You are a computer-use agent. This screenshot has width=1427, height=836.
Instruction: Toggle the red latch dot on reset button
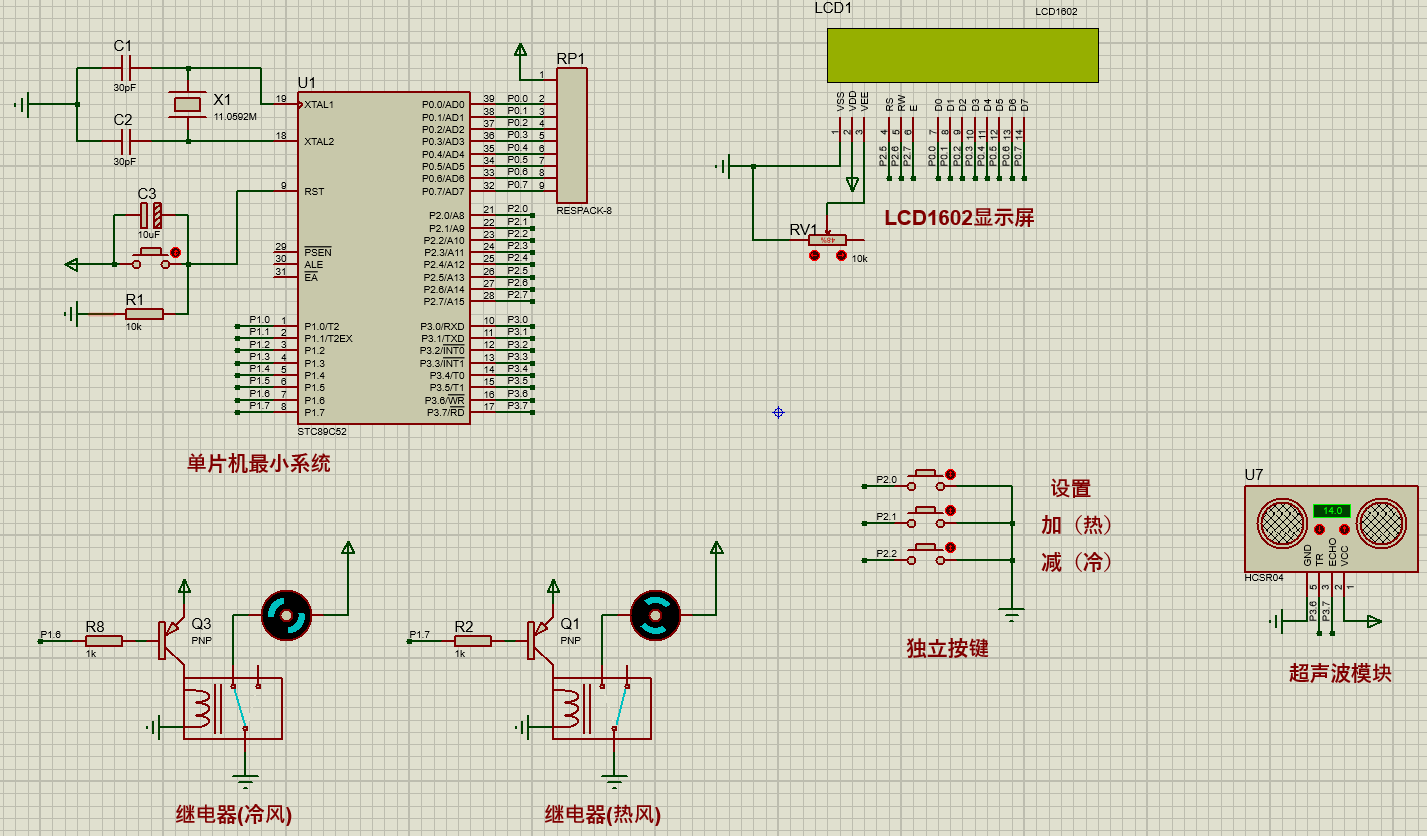[176, 253]
